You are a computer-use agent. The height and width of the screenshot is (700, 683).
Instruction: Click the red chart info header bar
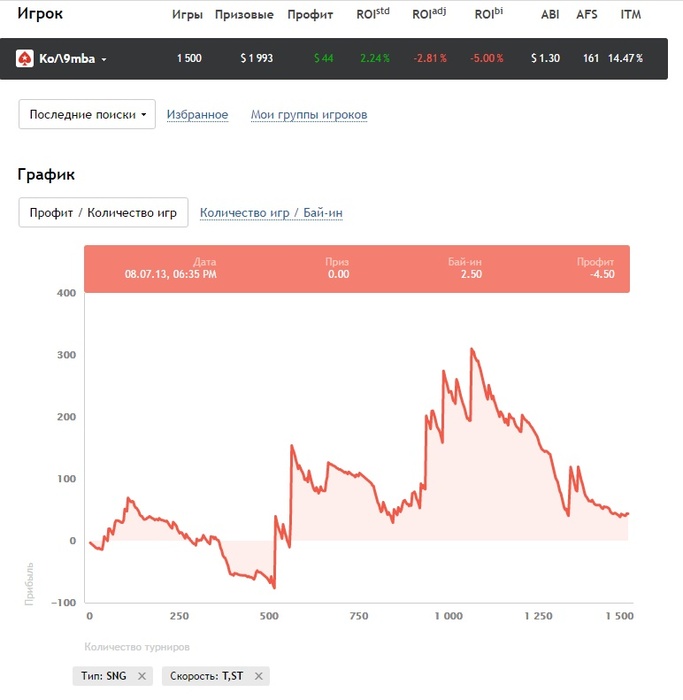tap(357, 268)
